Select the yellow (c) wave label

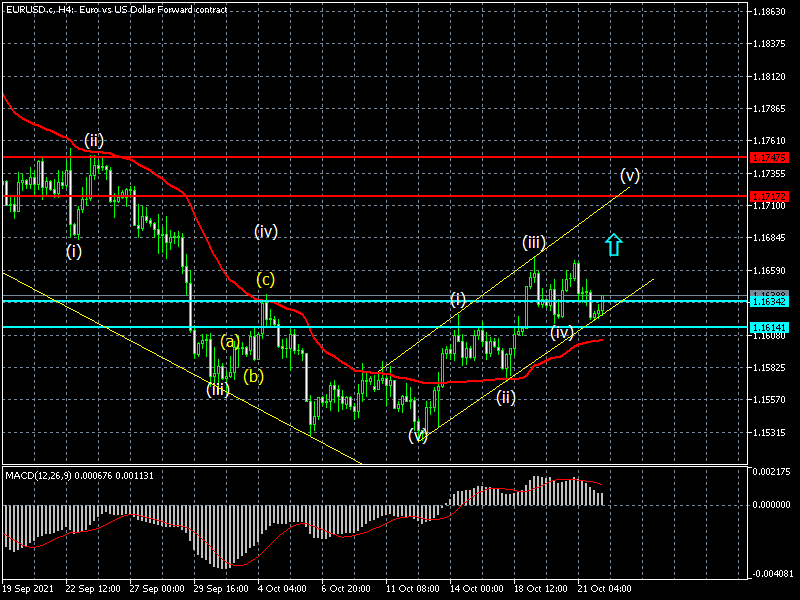point(265,279)
